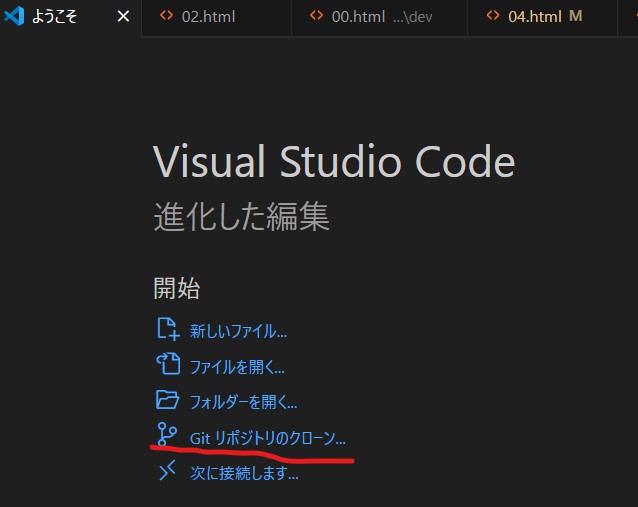Click the VS Code logo on ようこそ tab
Screen dimensions: 638x507
click(x=14, y=17)
